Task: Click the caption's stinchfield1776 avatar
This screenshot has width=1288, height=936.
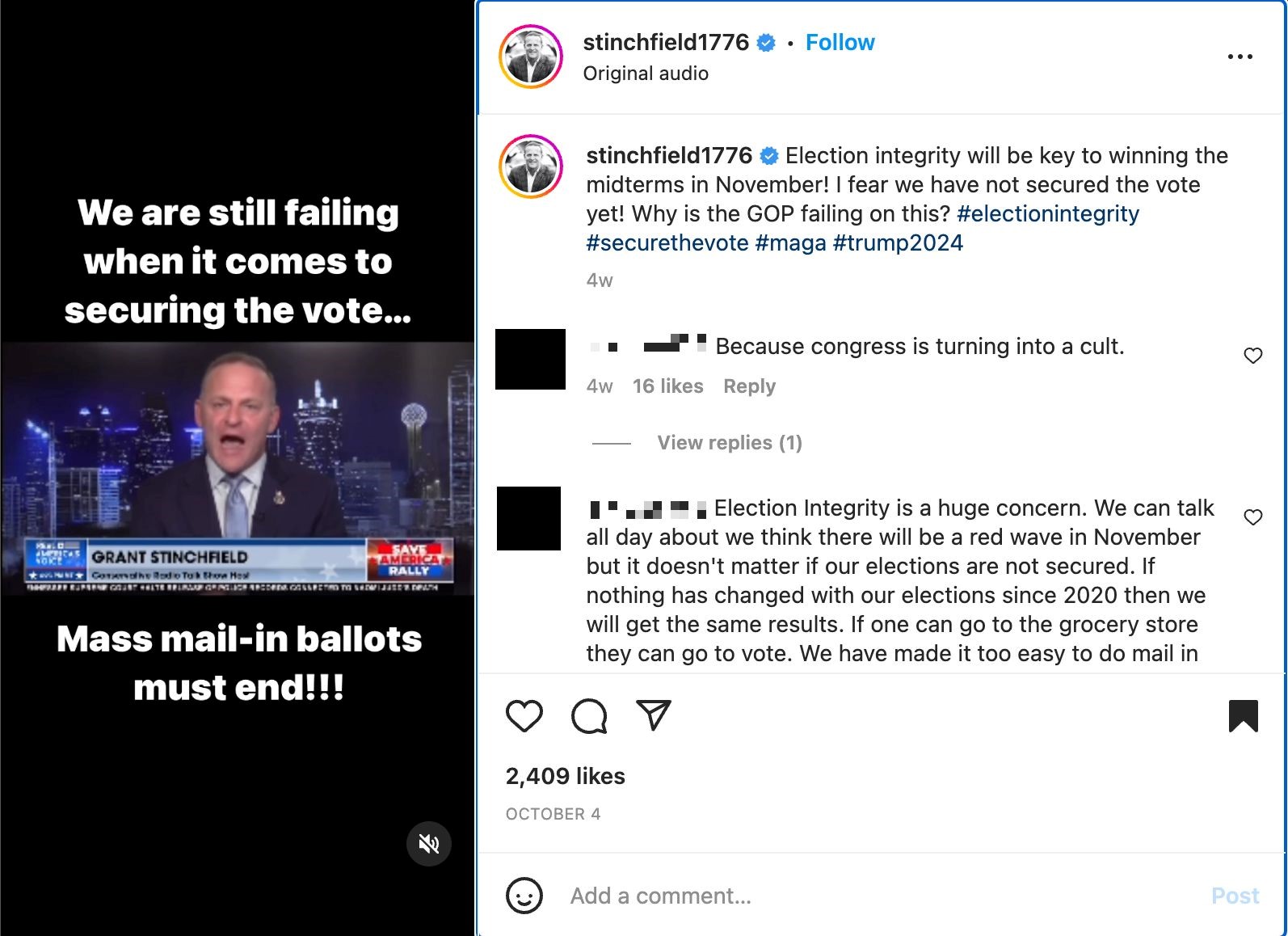Action: coord(531,167)
